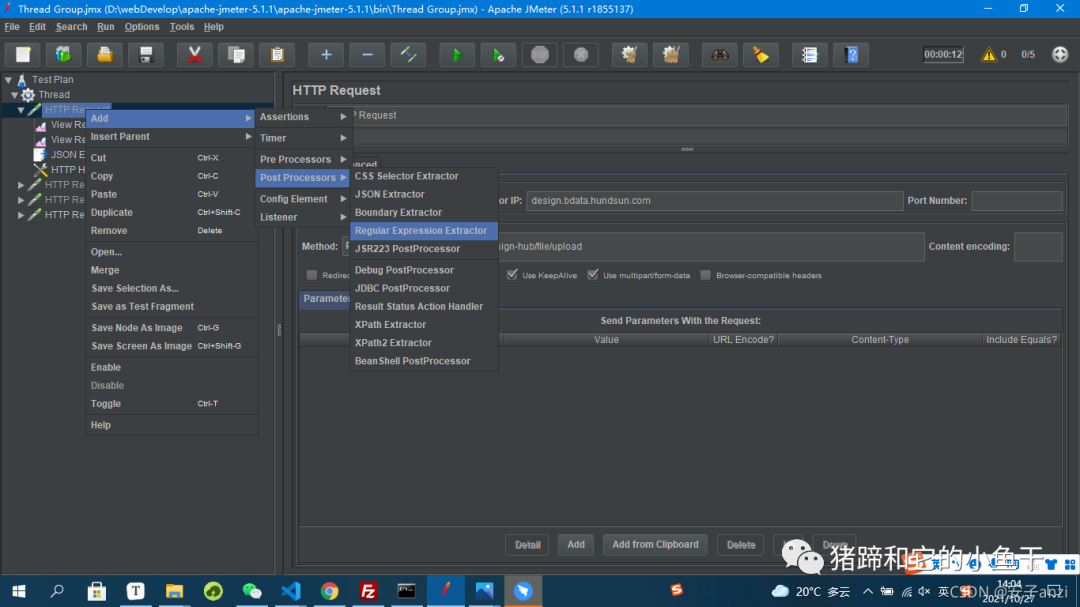Open function helper dialog icon
This screenshot has height=607, width=1080.
(x=809, y=54)
